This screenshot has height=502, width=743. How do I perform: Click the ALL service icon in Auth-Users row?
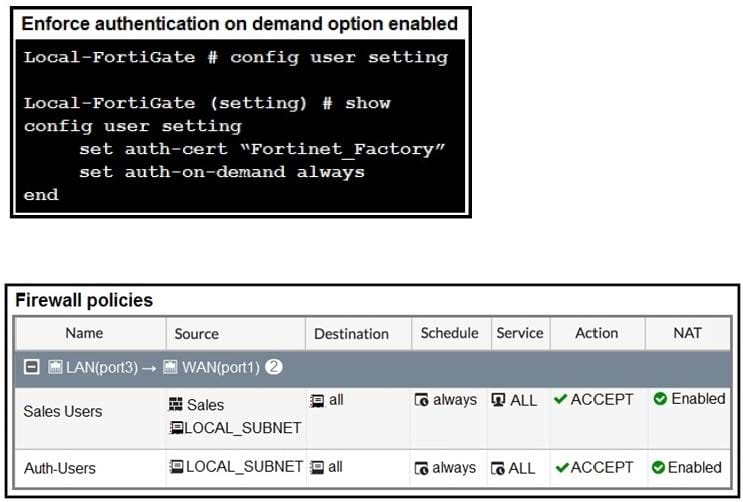[498, 468]
